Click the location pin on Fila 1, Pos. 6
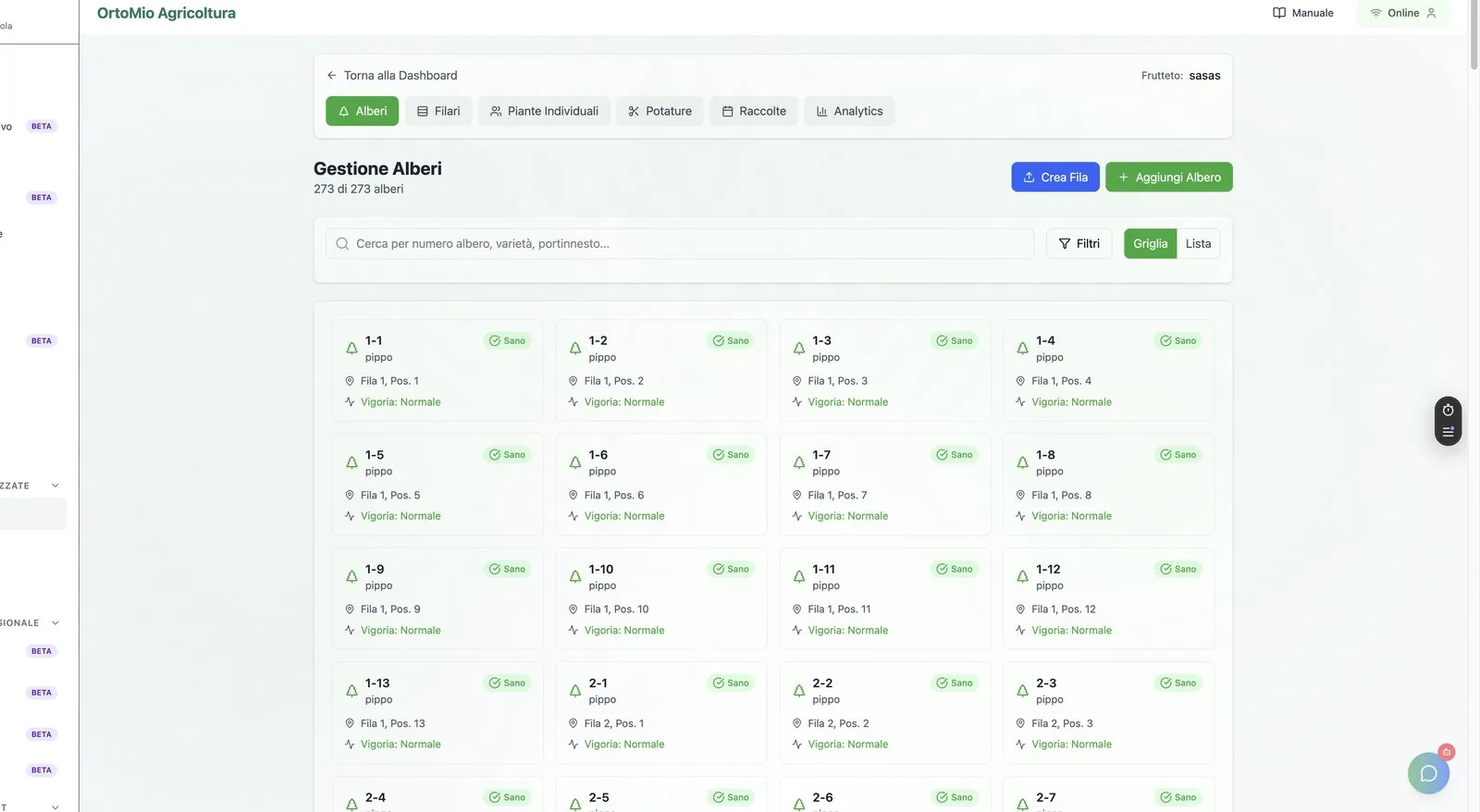The image size is (1480, 812). point(573,496)
